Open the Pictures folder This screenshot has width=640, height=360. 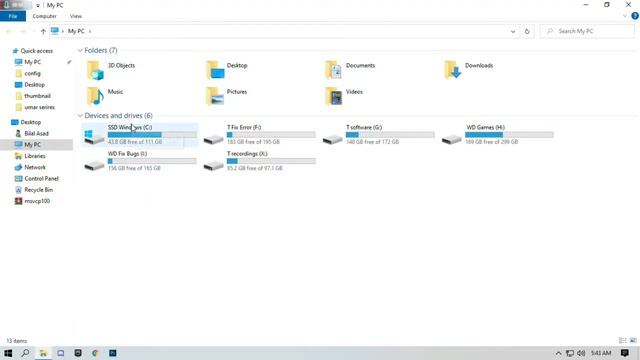click(215, 96)
